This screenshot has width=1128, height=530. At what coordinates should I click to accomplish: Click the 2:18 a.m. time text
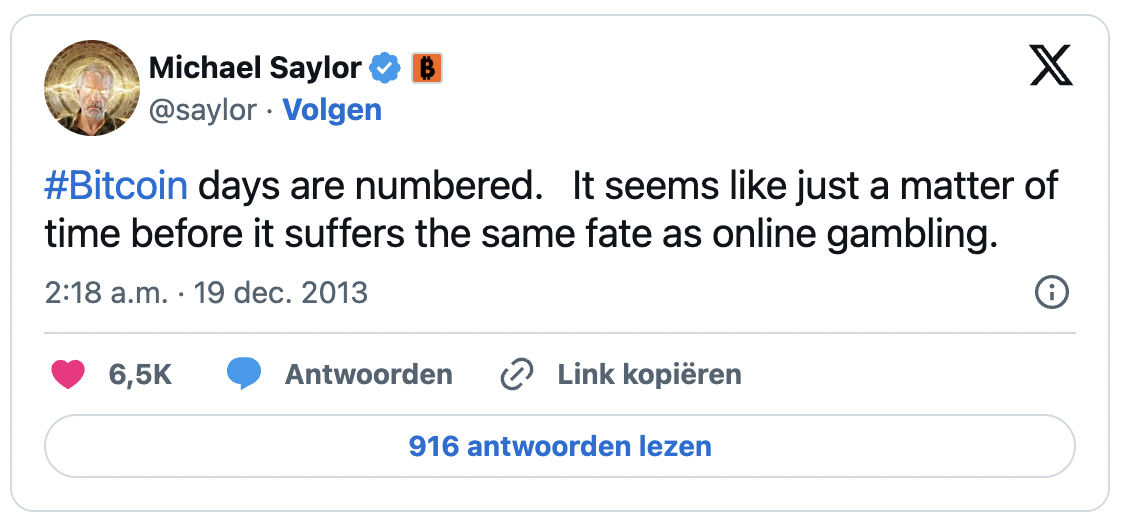coord(98,293)
